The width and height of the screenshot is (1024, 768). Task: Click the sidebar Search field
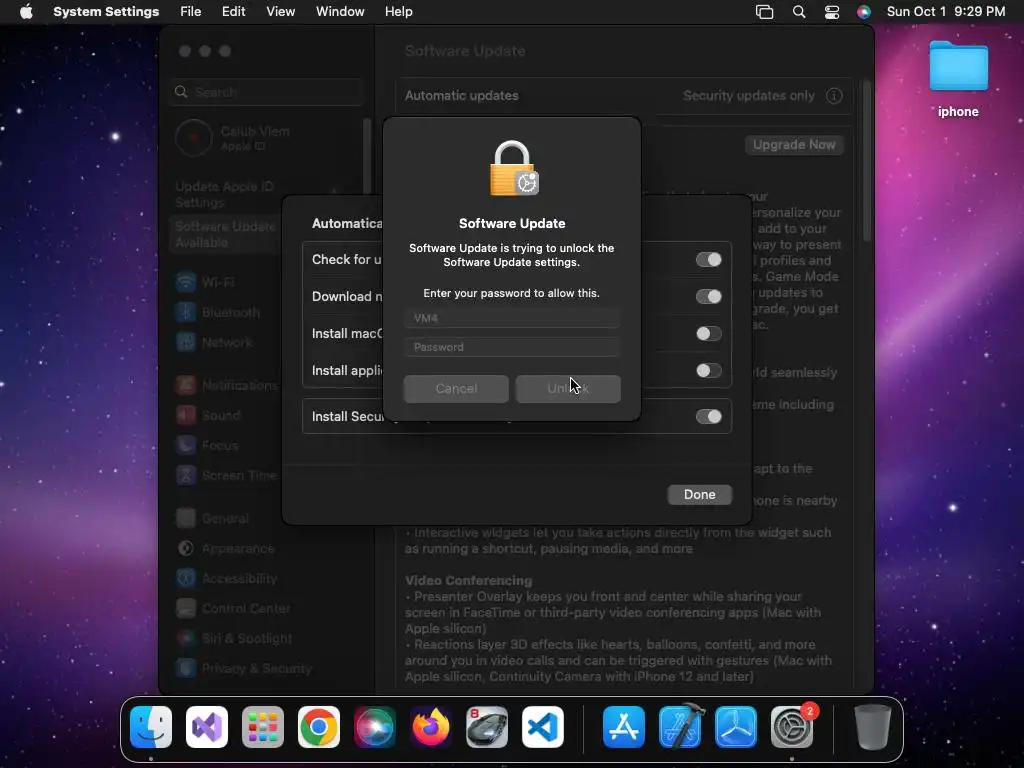point(266,92)
